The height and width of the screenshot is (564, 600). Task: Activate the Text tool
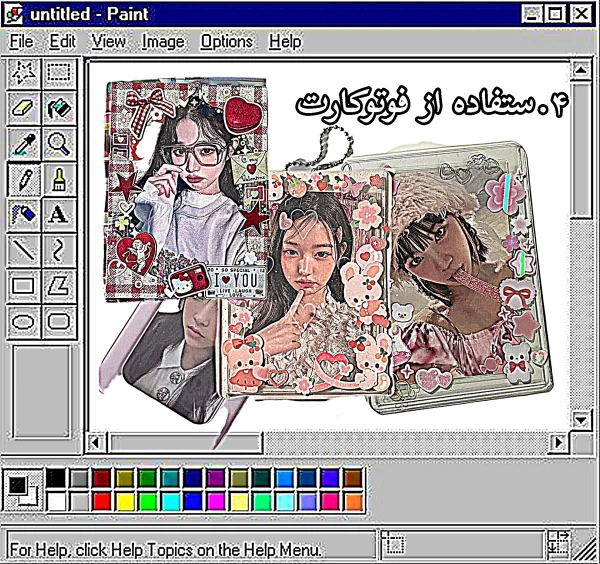click(x=59, y=215)
